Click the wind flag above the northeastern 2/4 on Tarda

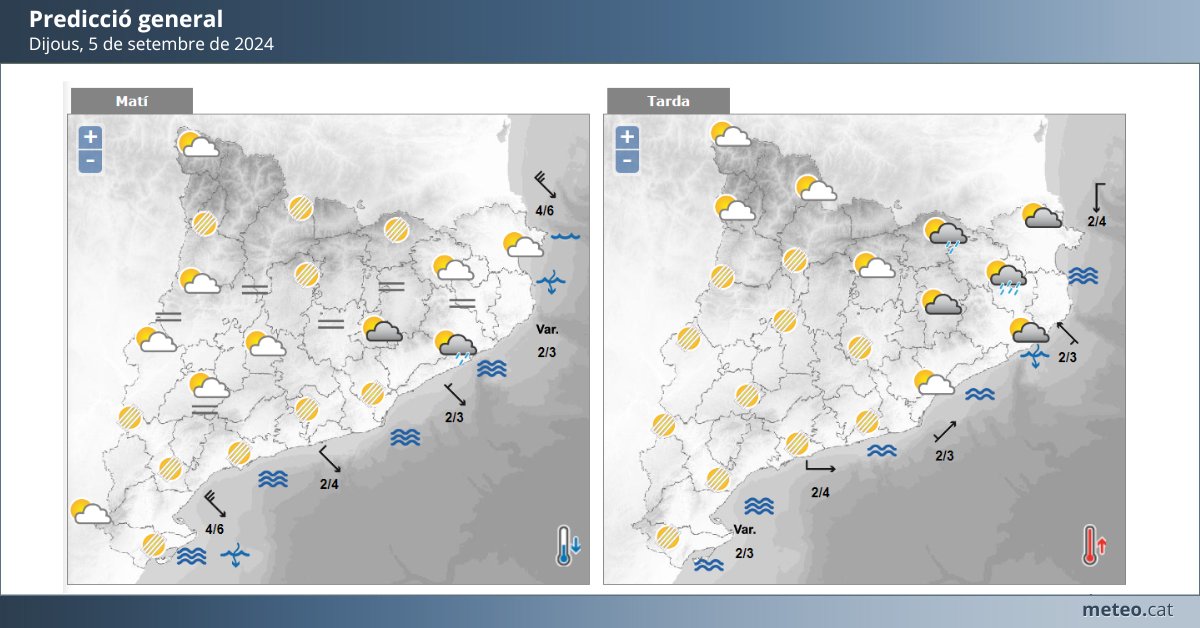(x=1098, y=196)
